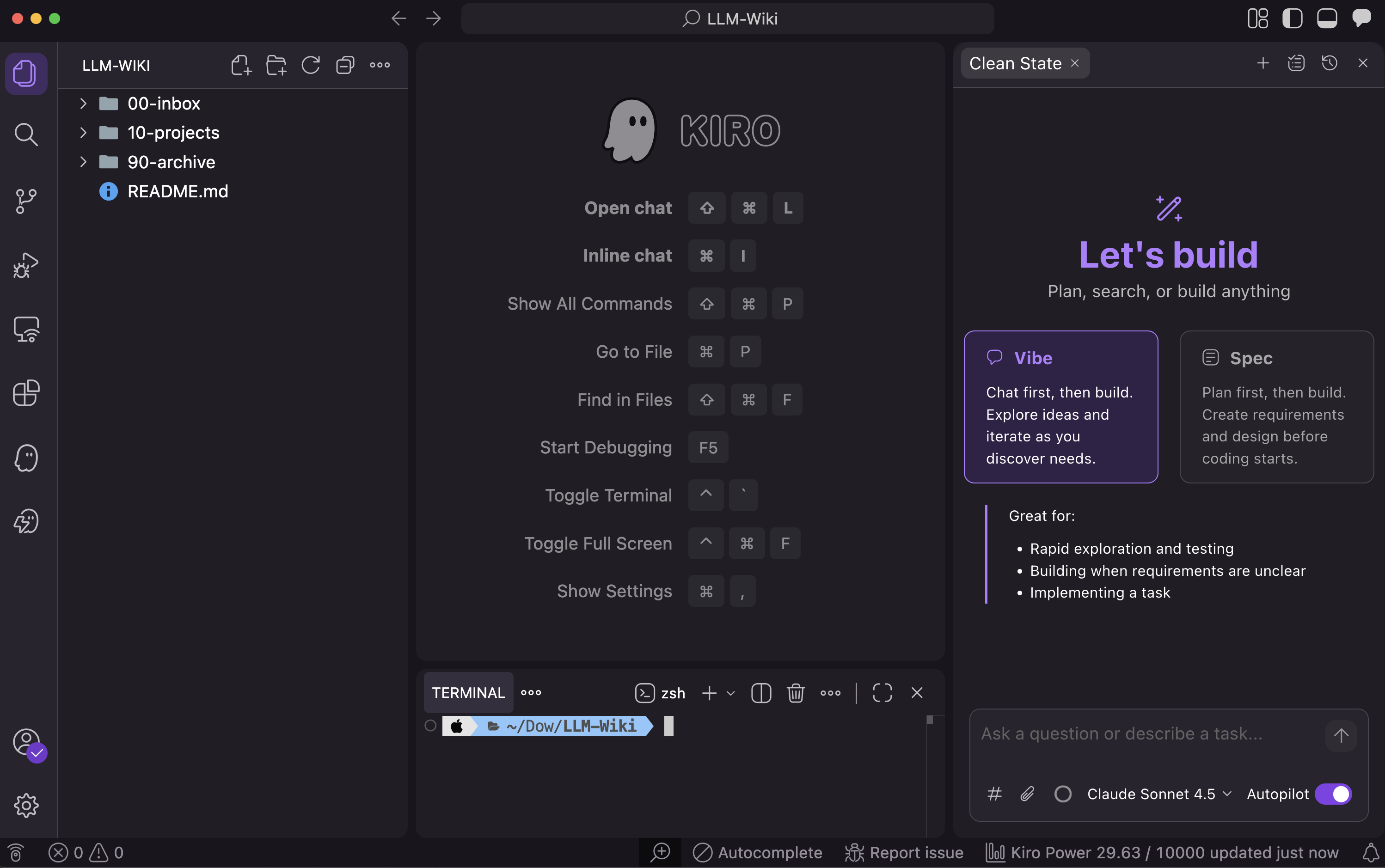This screenshot has width=1385, height=868.
Task: Open the notifications bell
Action: point(1371,852)
